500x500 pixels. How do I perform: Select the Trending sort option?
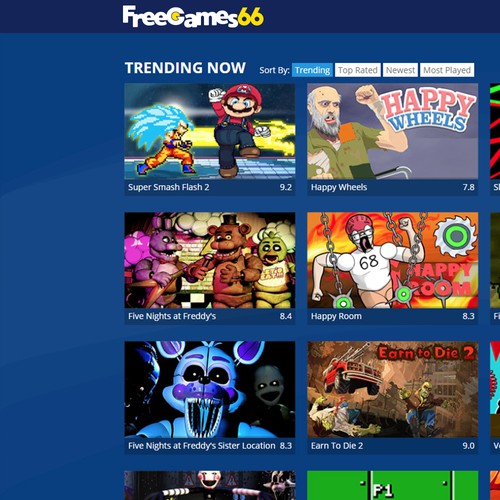312,70
